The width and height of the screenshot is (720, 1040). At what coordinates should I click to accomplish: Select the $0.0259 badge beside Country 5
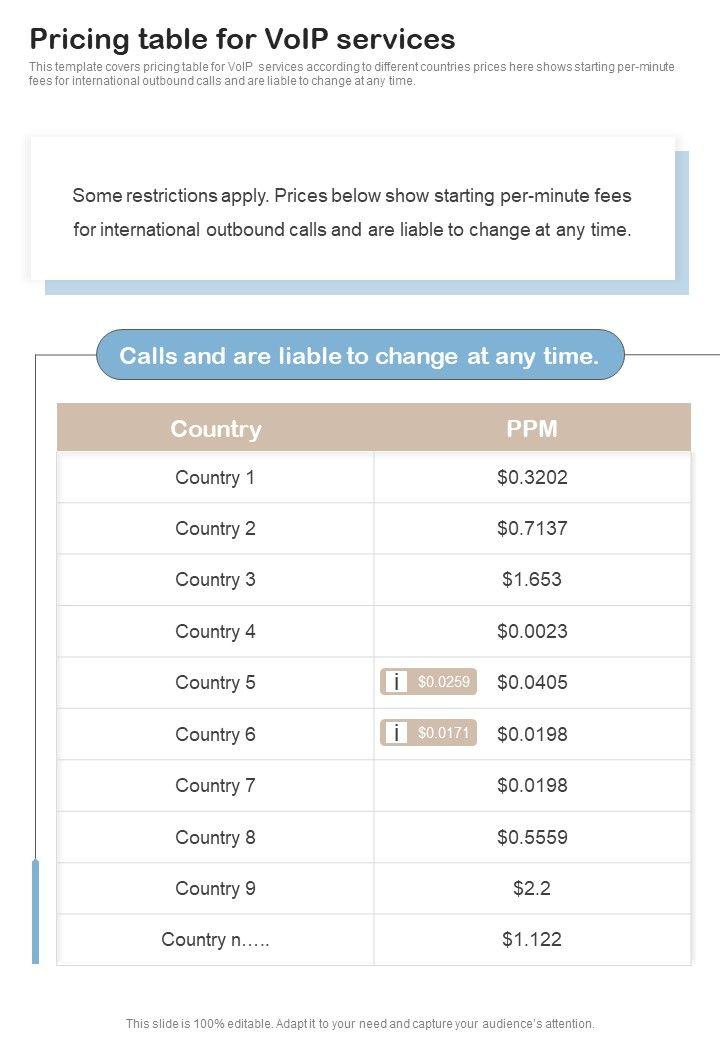436,682
